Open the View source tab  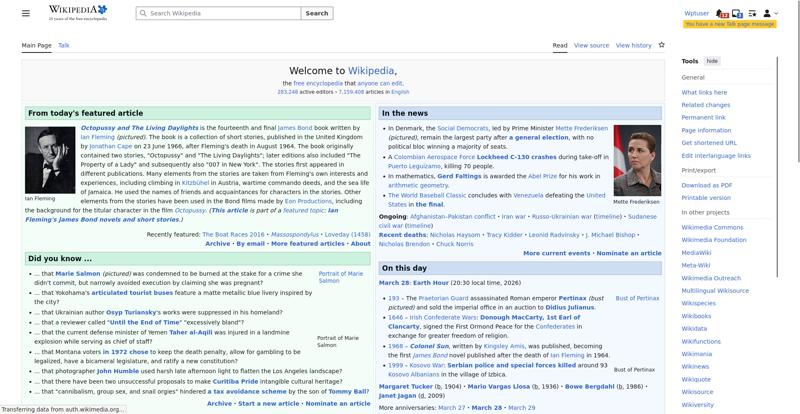(x=591, y=45)
